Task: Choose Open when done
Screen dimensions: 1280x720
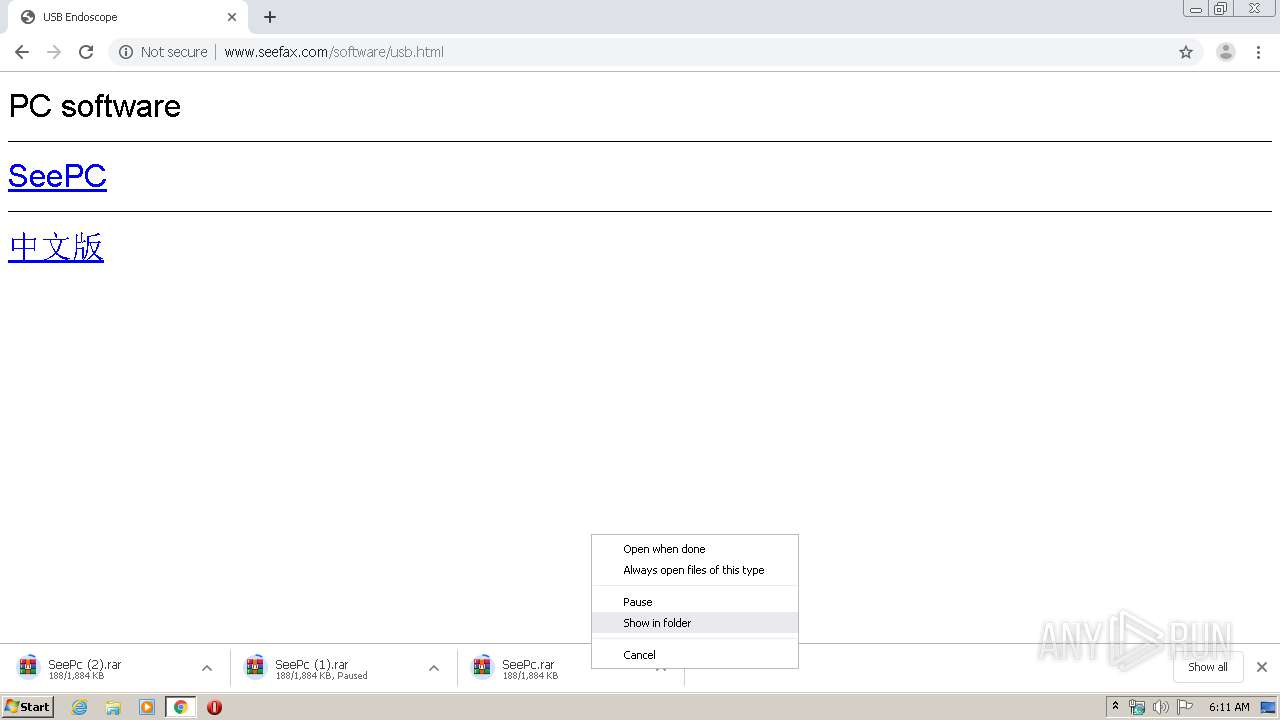Action: tap(695, 549)
